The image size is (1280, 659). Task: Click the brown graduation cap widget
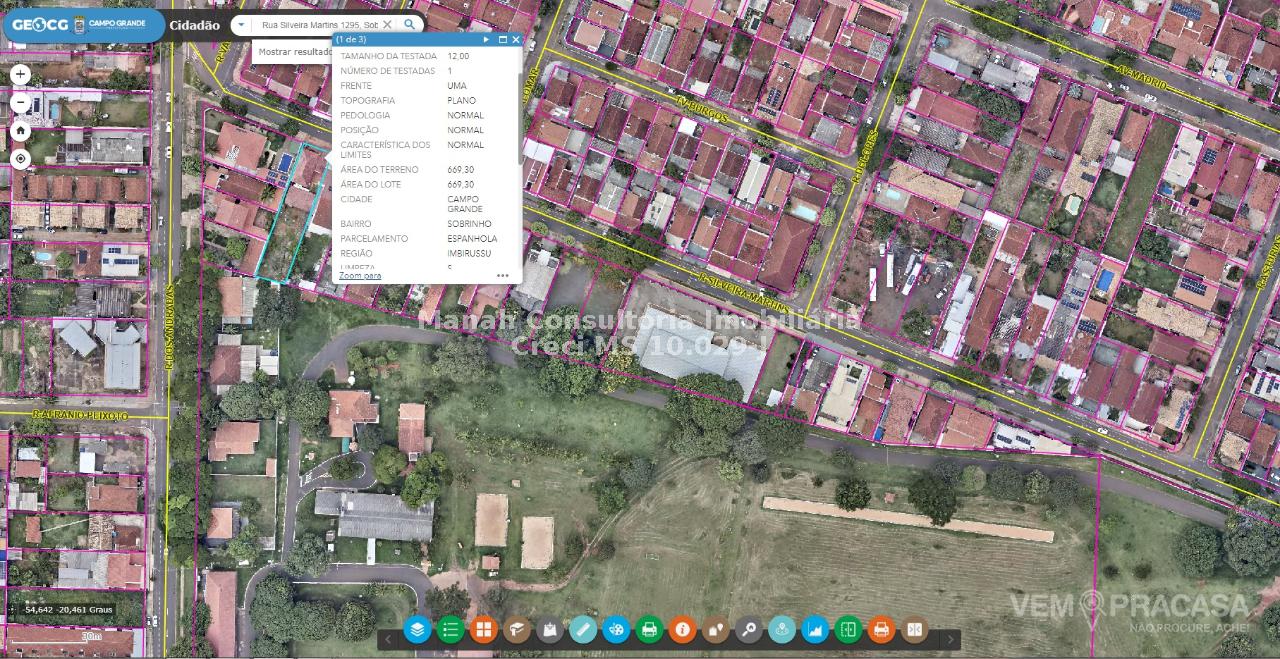tap(517, 629)
